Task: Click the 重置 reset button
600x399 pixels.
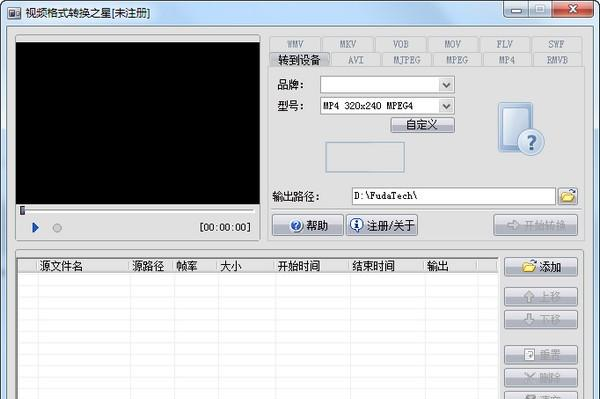Action: [x=541, y=355]
